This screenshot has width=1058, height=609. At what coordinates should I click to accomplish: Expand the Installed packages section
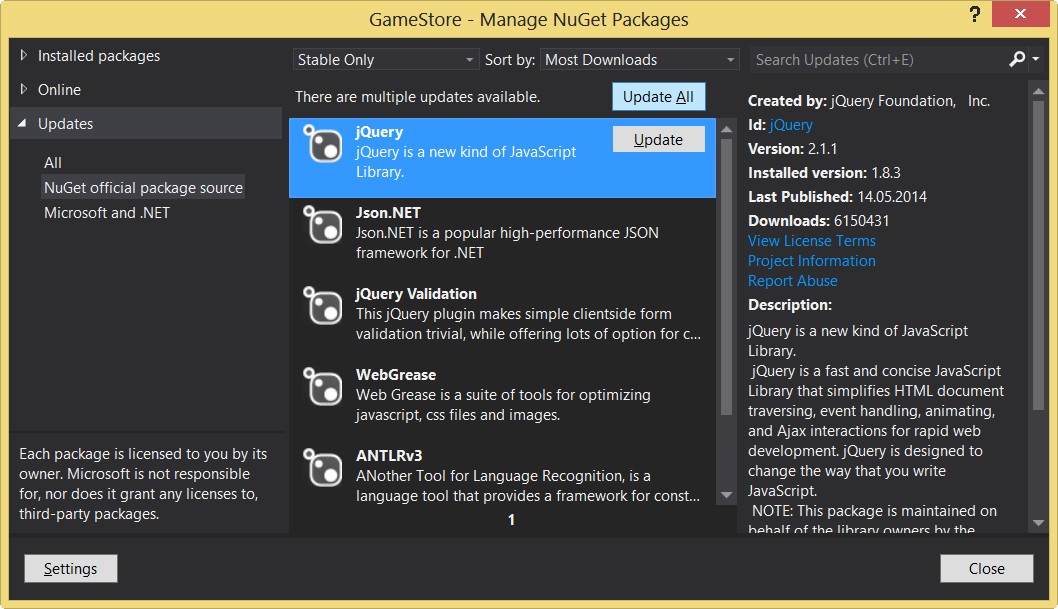(24, 55)
